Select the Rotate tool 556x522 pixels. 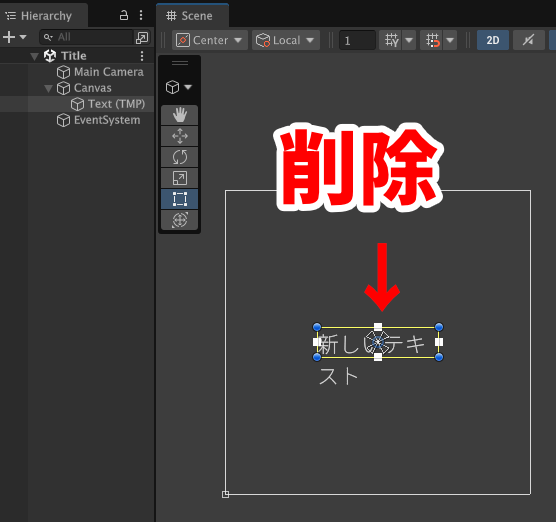pyautogui.click(x=179, y=157)
